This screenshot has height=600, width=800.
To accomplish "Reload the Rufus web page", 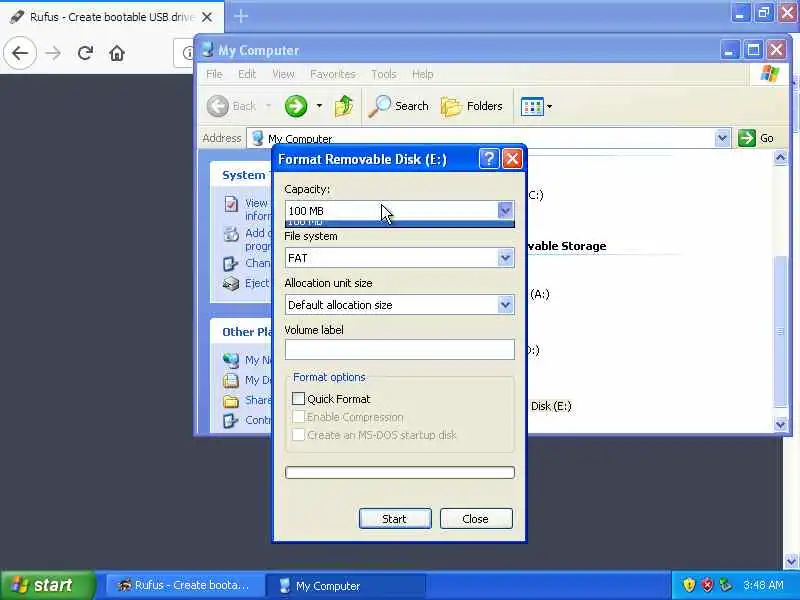I will 85,53.
